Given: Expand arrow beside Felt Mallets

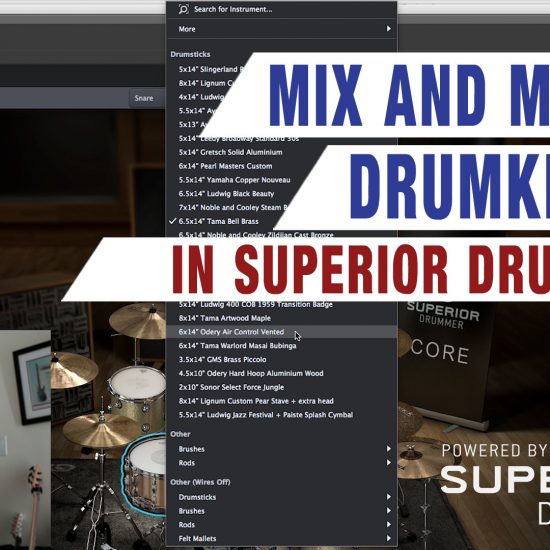Looking at the screenshot, I should [389, 538].
